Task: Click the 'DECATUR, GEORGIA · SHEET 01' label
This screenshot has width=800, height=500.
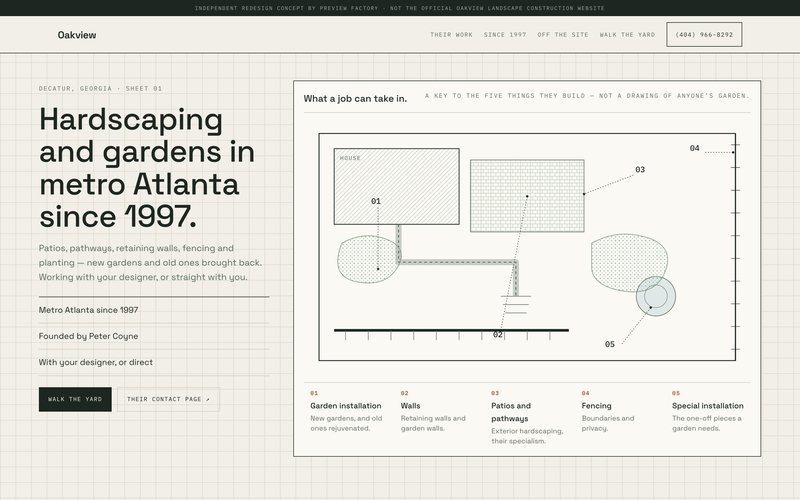Action: click(101, 88)
